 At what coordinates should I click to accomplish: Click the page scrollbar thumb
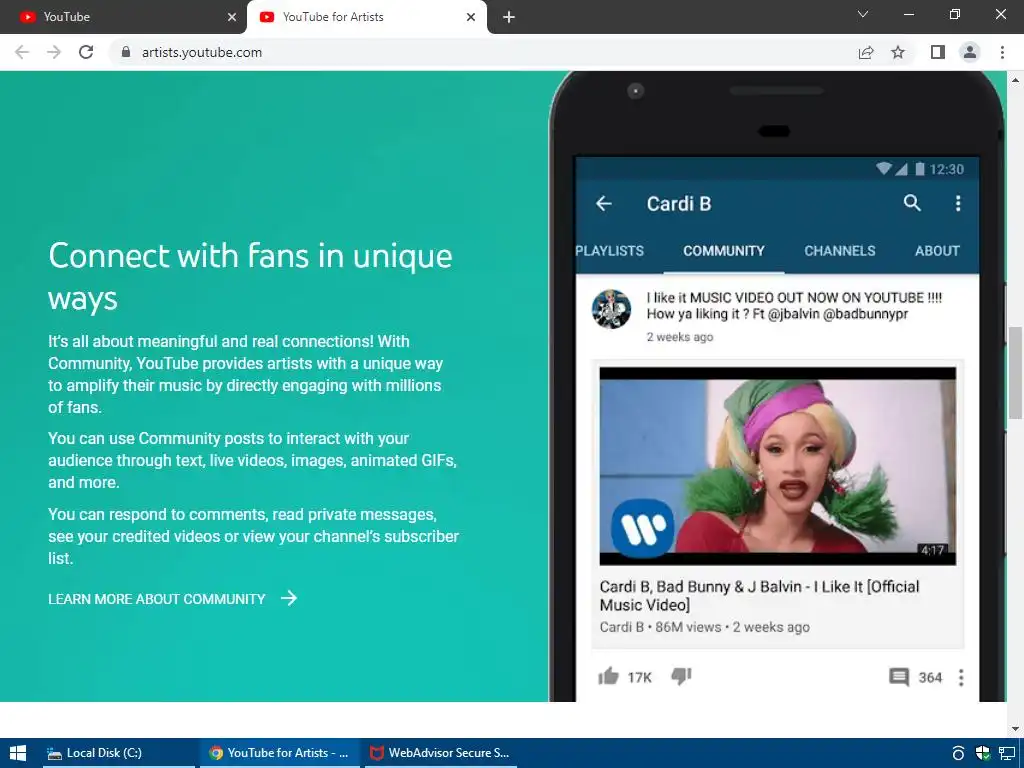pyautogui.click(x=1015, y=372)
